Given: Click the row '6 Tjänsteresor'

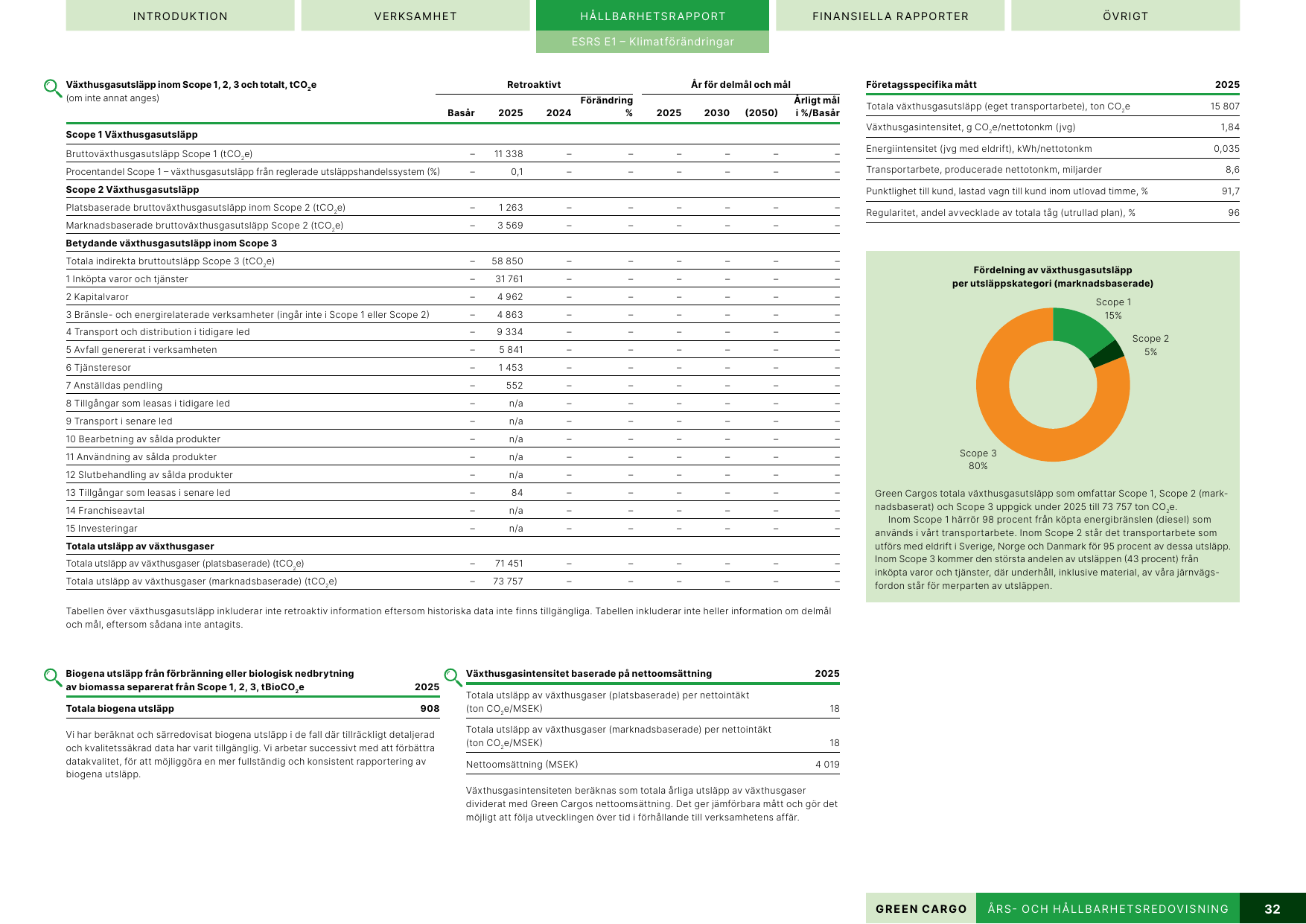Looking at the screenshot, I should tap(453, 368).
